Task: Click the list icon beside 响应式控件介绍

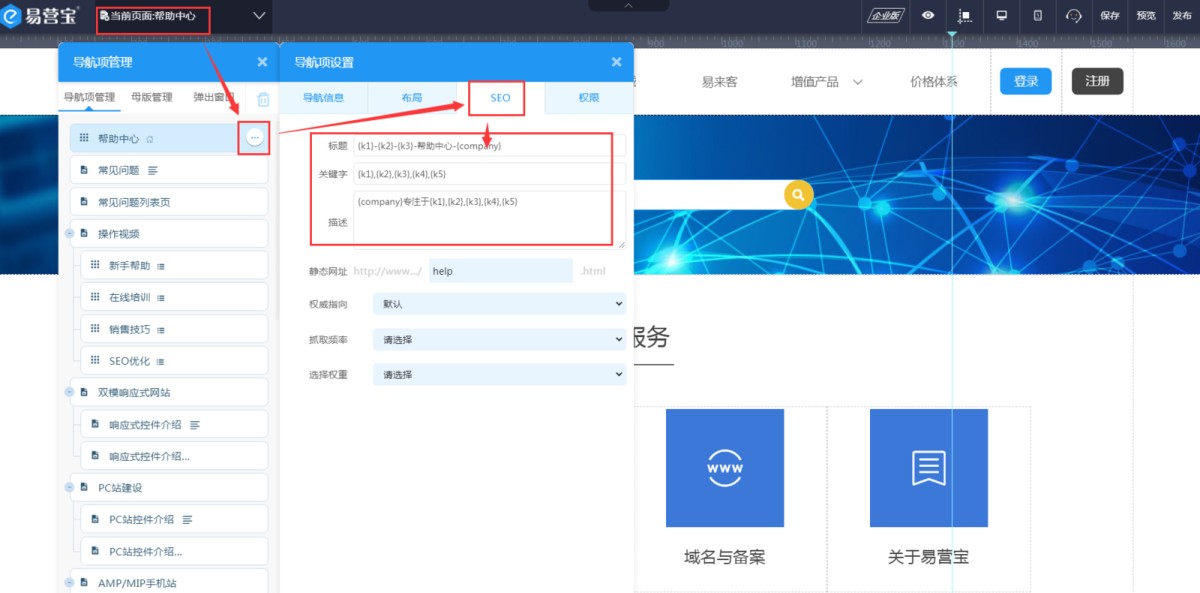Action: (x=195, y=425)
